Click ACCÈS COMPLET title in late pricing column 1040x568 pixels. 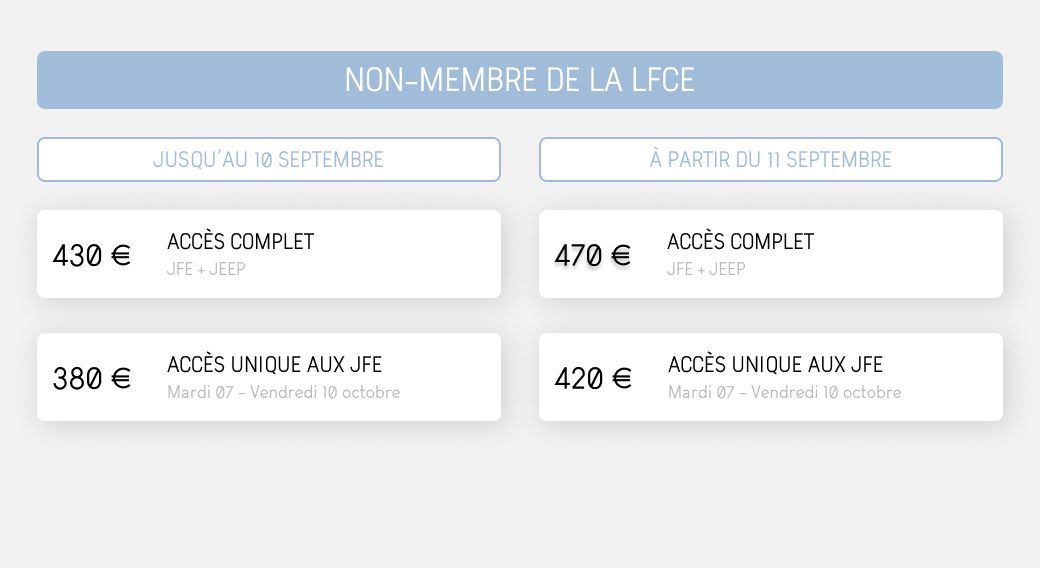click(x=740, y=241)
